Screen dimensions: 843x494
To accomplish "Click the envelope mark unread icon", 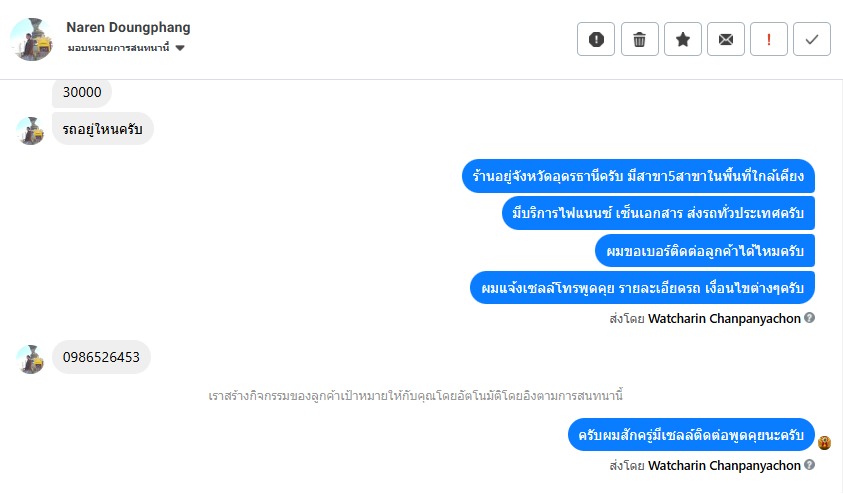I will tap(726, 39).
